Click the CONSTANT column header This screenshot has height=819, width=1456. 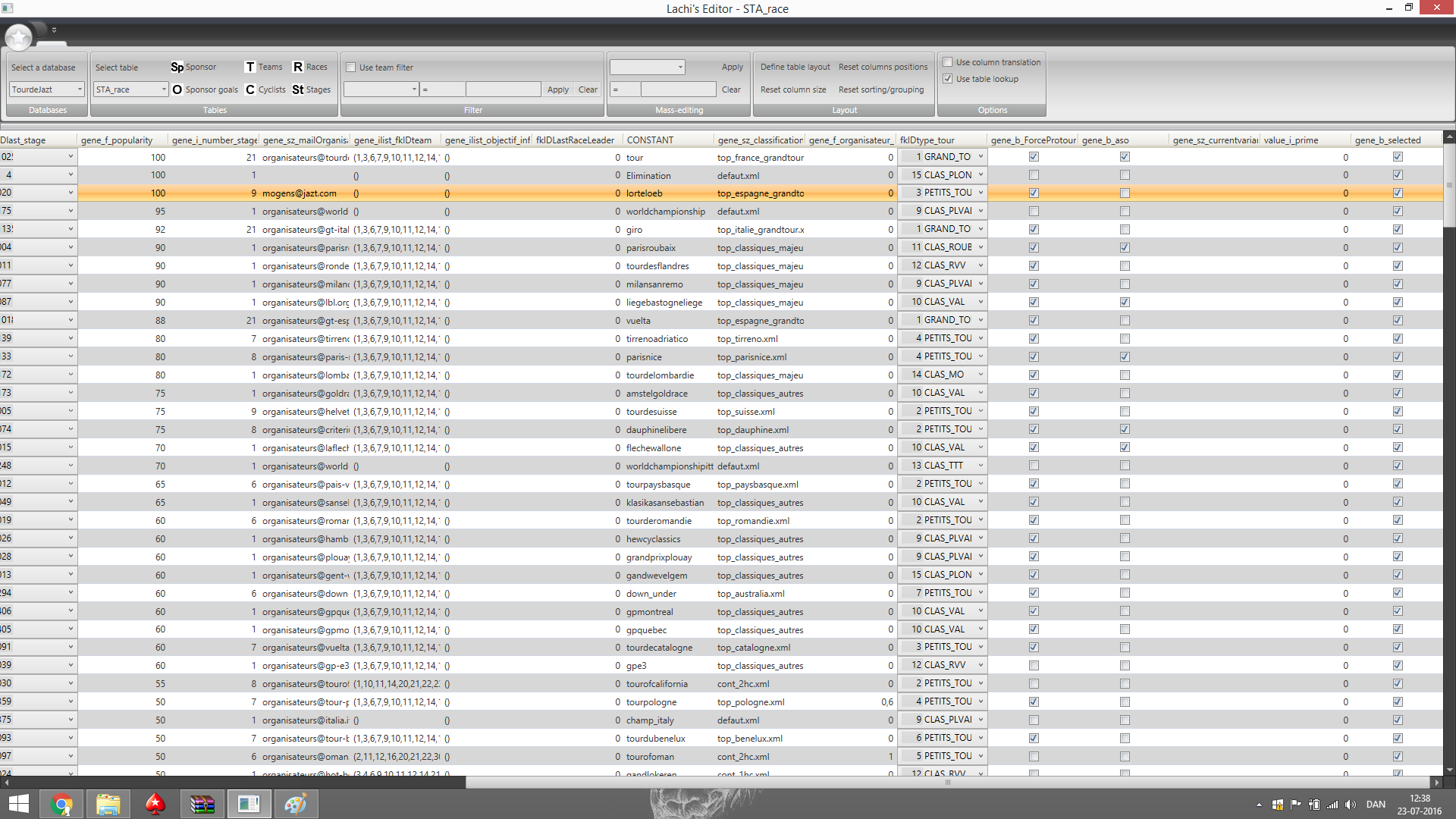650,140
